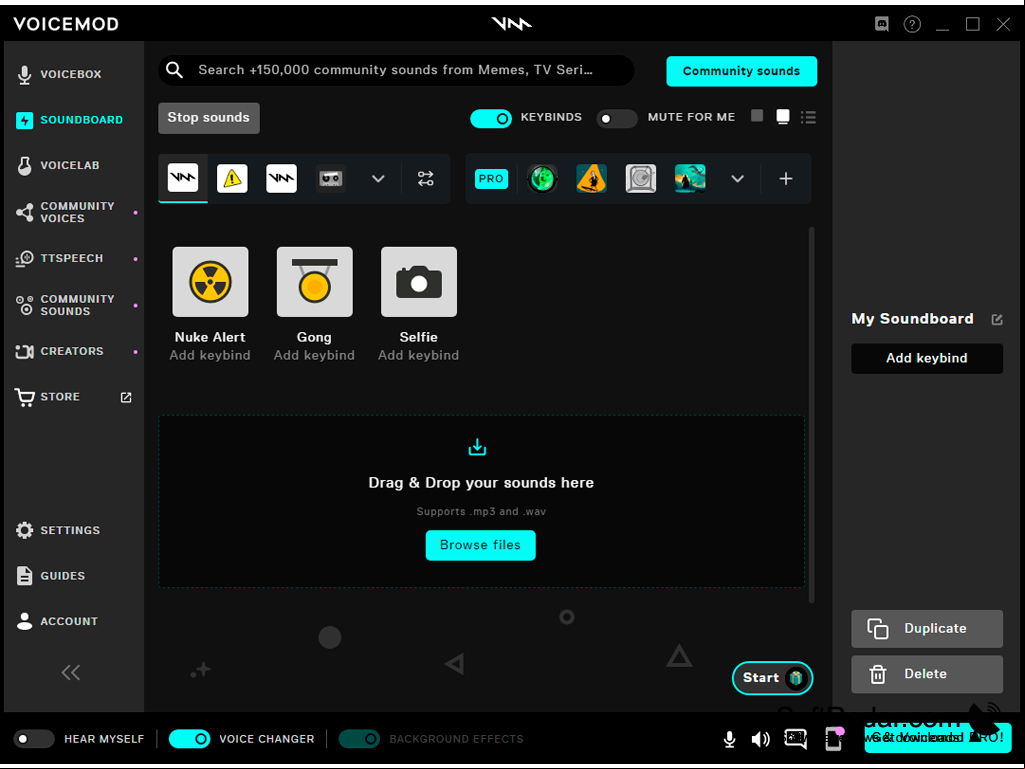Click the sound list vertical scrollbar

[x=811, y=415]
